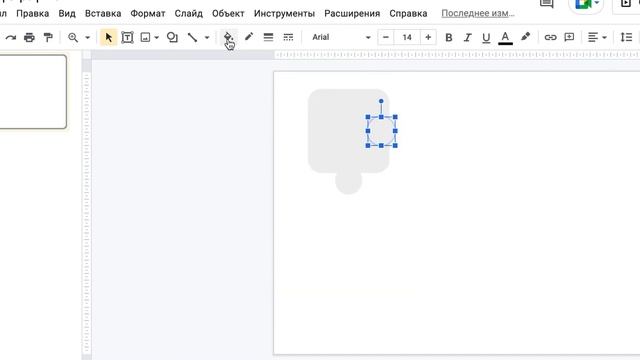Open the Правка menu

click(33, 13)
